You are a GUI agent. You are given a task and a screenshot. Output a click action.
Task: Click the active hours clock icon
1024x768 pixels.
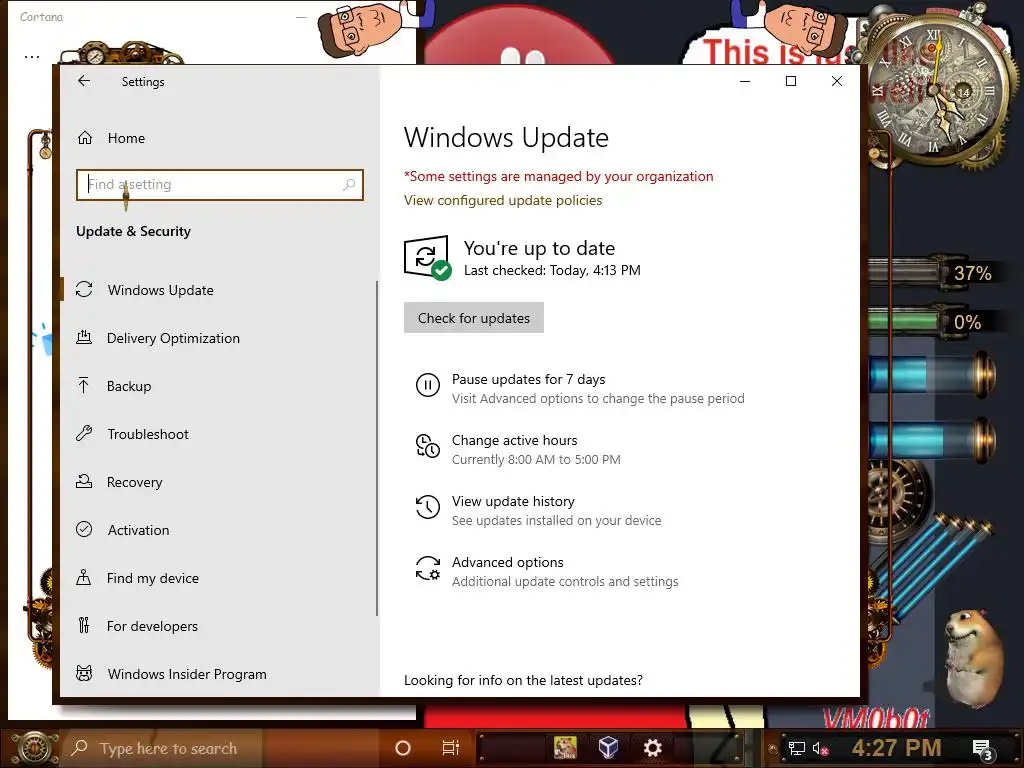tap(428, 446)
